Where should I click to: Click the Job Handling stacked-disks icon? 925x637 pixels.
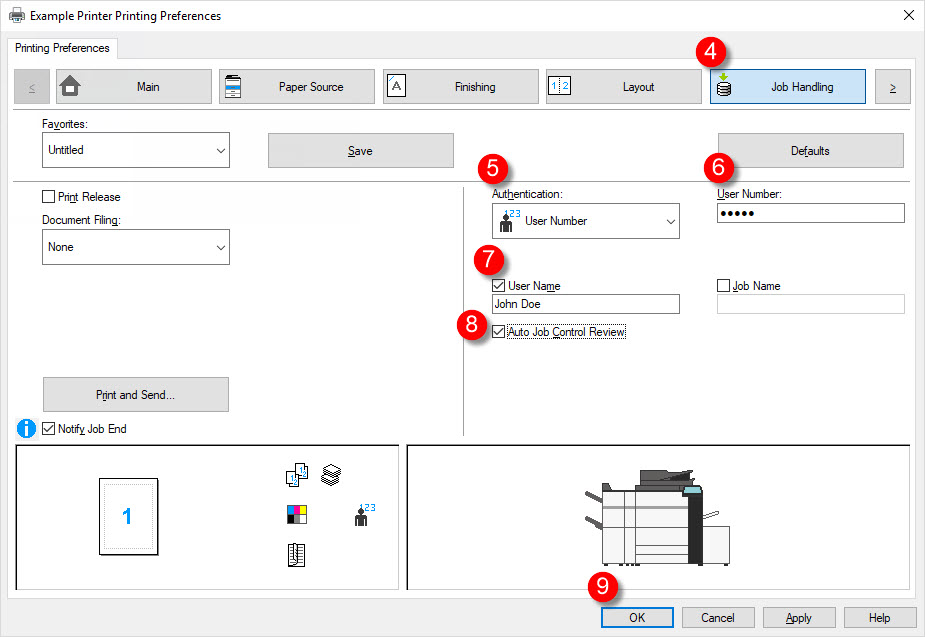coord(723,86)
